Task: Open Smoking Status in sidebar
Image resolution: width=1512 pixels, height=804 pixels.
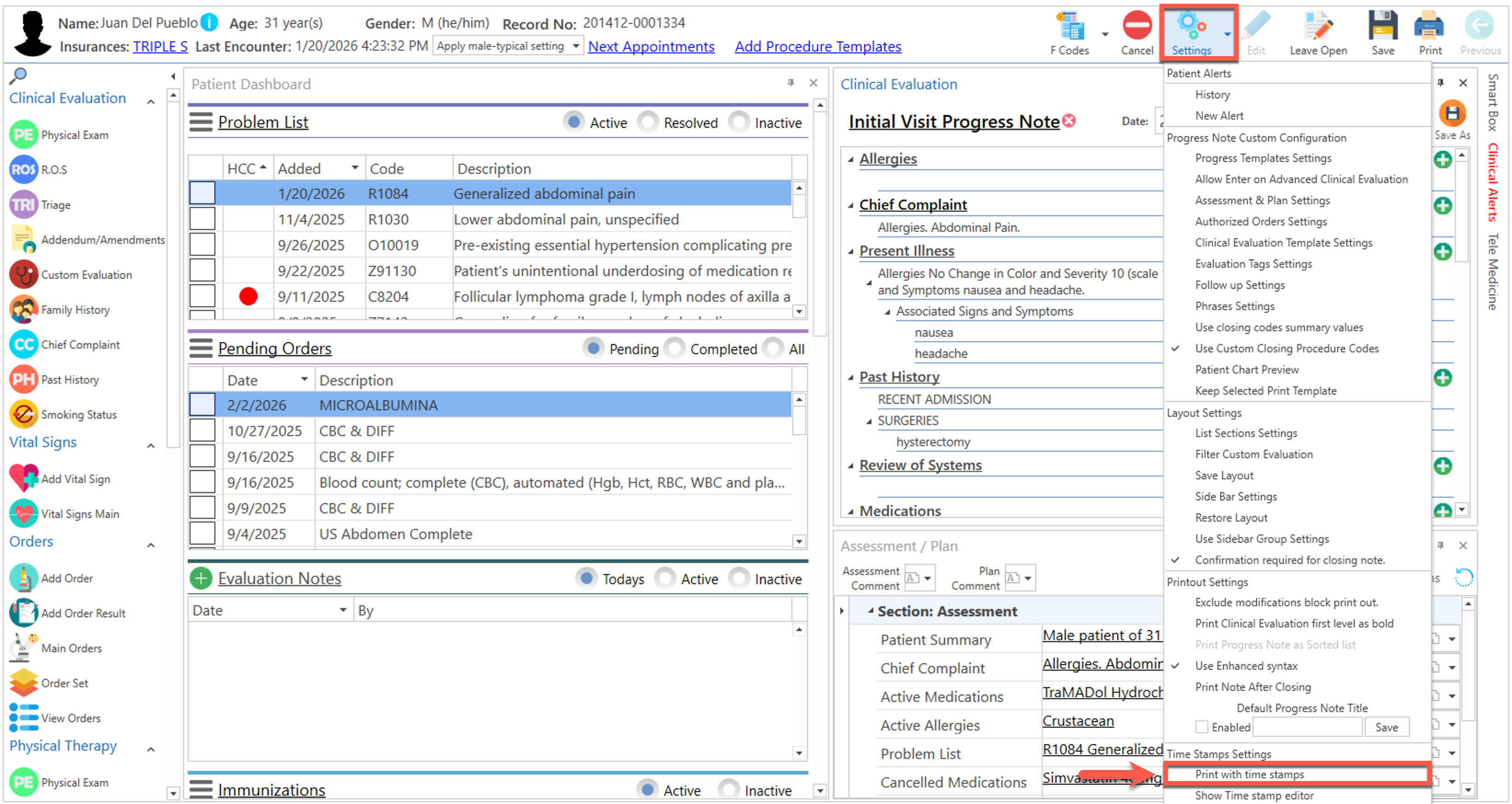Action: (23, 414)
